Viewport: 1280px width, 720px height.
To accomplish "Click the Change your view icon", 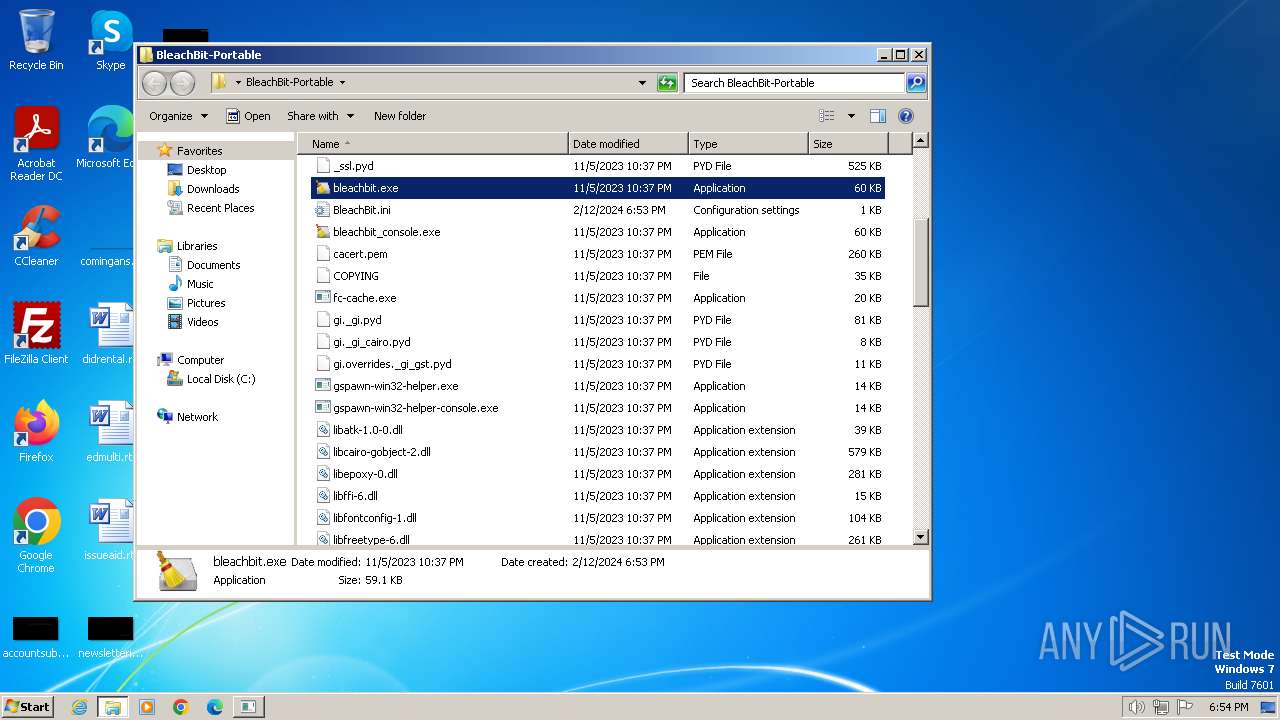I will click(827, 116).
